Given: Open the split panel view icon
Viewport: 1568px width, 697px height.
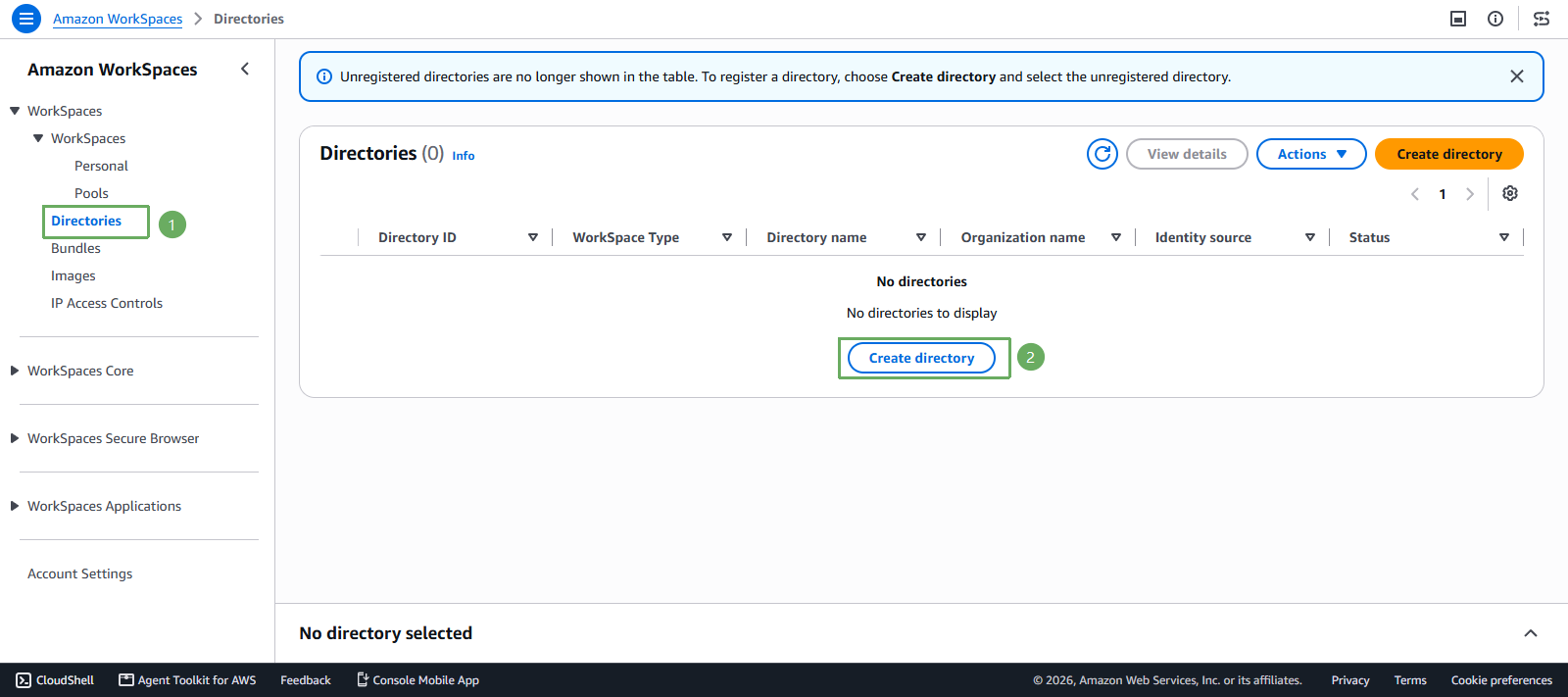Looking at the screenshot, I should pos(1458,19).
